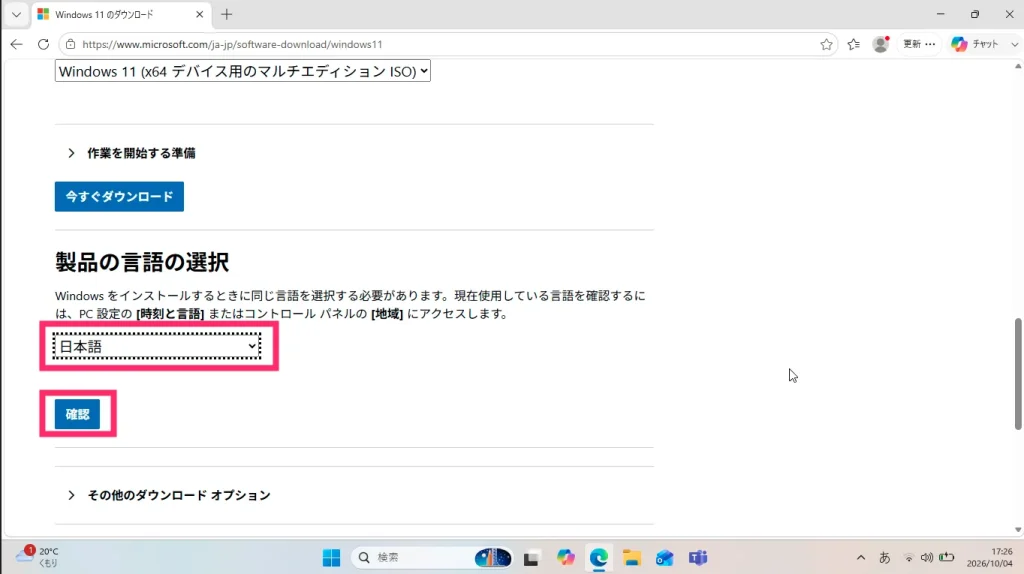1024x574 pixels.
Task: Open the browser profile avatar
Action: tap(880, 44)
